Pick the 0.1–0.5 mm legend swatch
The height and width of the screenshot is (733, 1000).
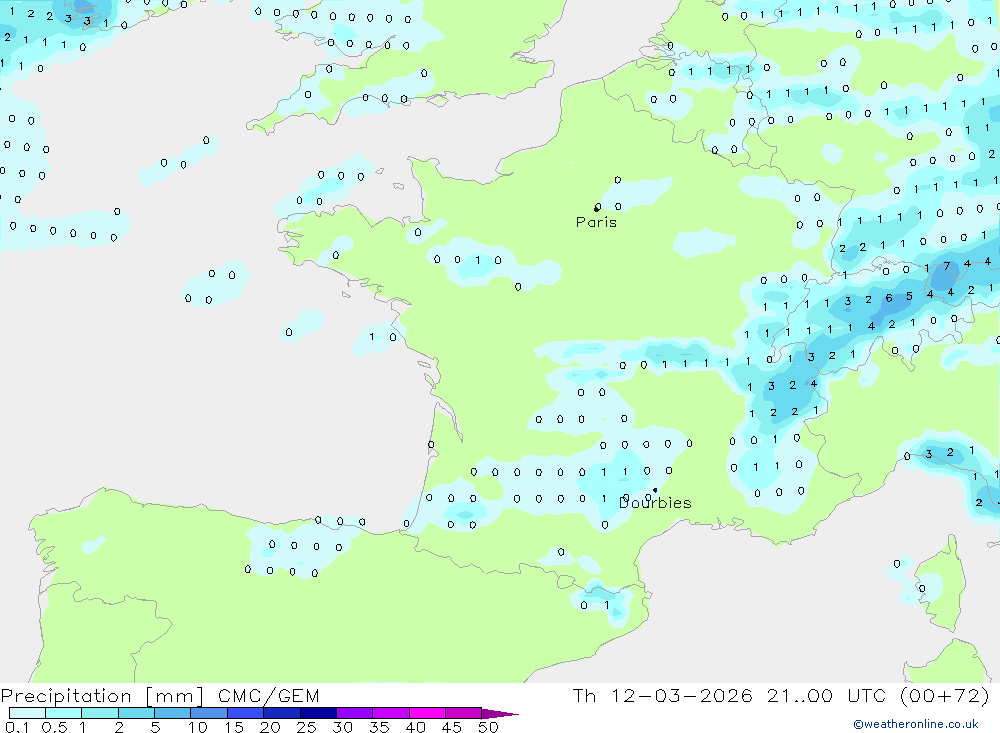click(x=27, y=713)
